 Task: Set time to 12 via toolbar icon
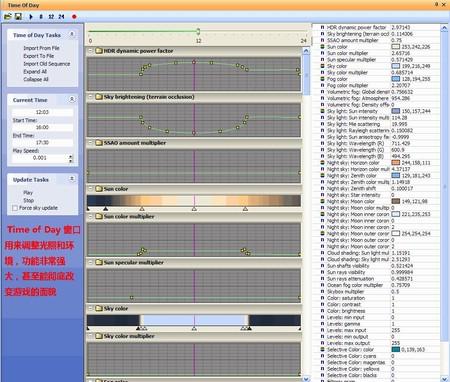pyautogui.click(x=51, y=16)
